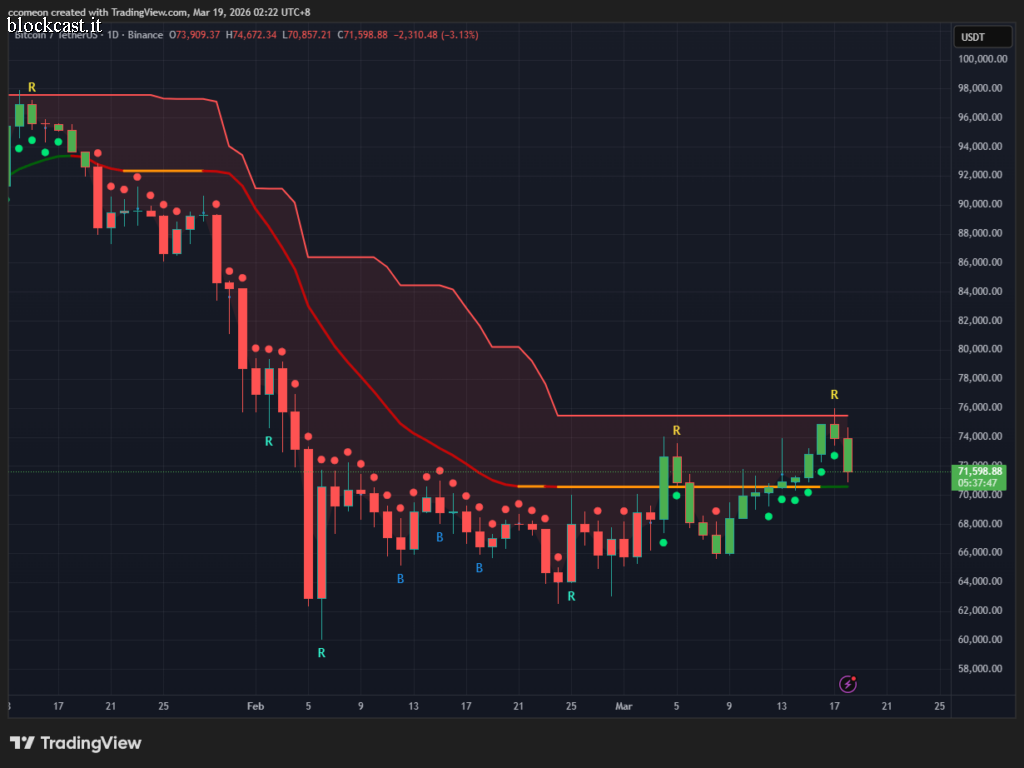Screen dimensions: 1024x768
Task: Click the −2,310.48 (−3.13%) change value
Action: (x=436, y=35)
